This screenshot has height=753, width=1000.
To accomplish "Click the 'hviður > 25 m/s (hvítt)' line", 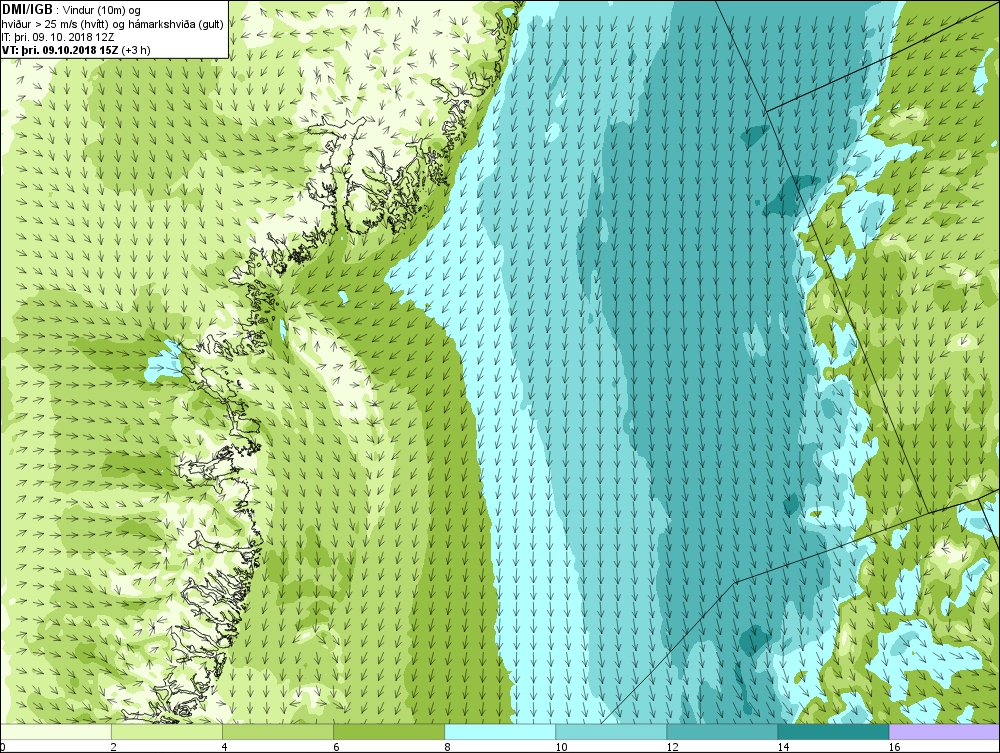I will pyautogui.click(x=57, y=24).
